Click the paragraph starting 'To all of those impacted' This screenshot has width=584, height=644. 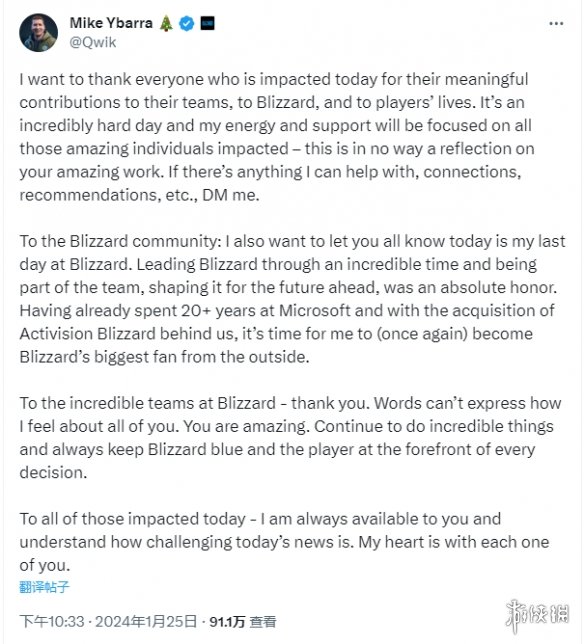[x=284, y=542]
